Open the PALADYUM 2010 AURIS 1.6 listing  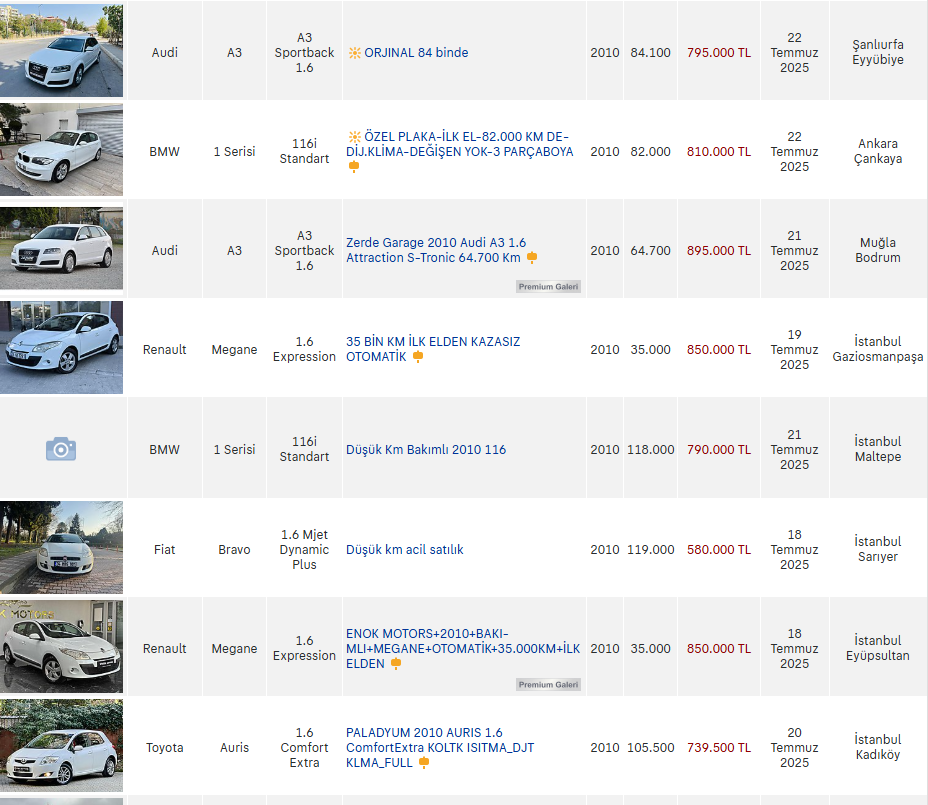coord(440,748)
